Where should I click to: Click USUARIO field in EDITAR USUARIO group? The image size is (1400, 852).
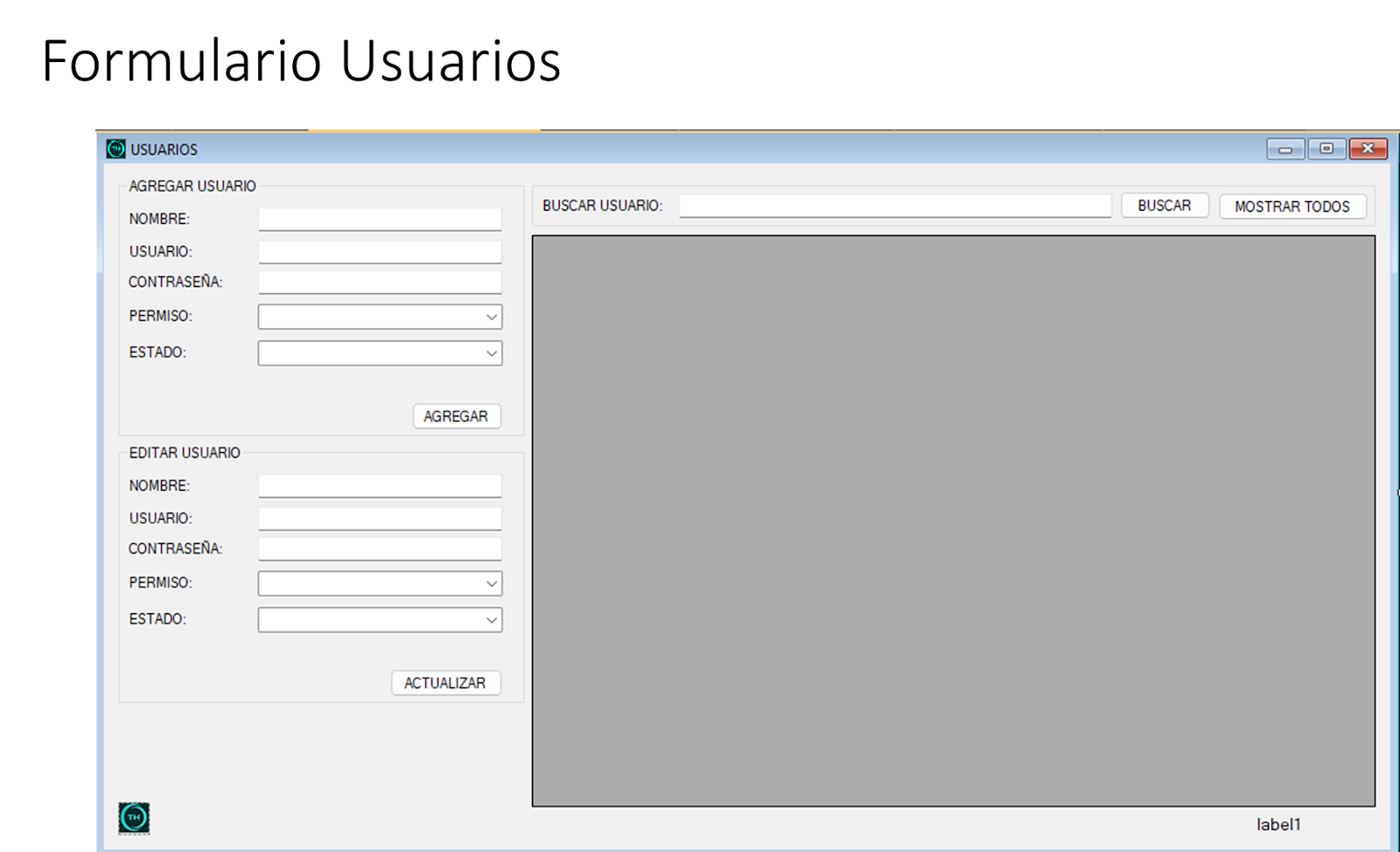click(x=380, y=519)
